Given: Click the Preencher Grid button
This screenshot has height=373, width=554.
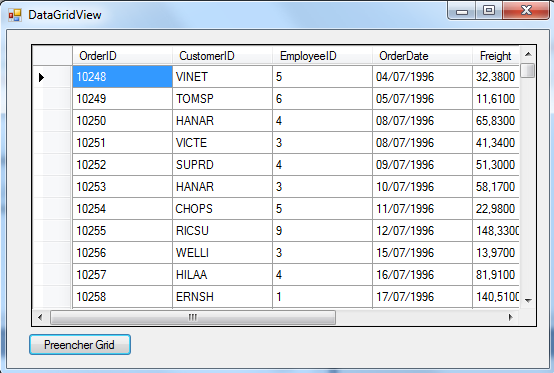Looking at the screenshot, I should point(80,344).
